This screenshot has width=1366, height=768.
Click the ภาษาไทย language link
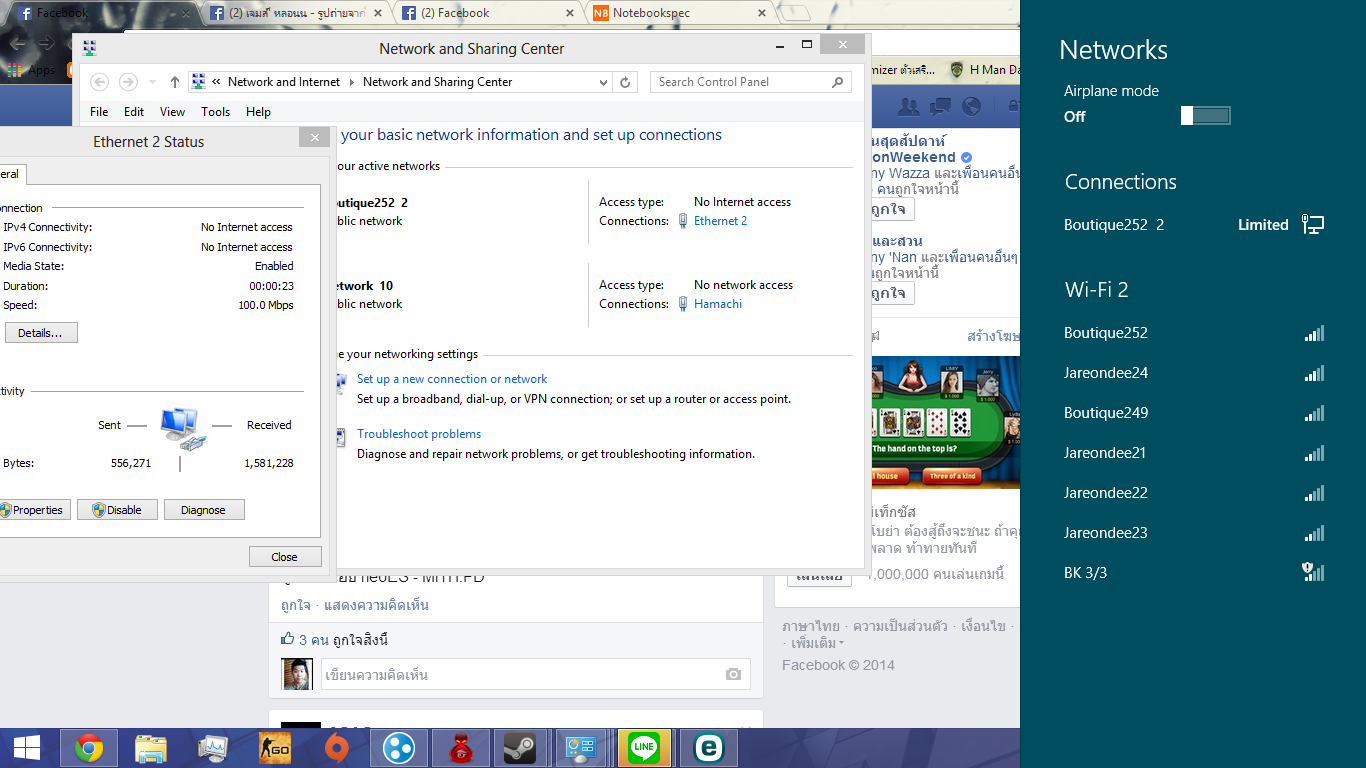[811, 626]
